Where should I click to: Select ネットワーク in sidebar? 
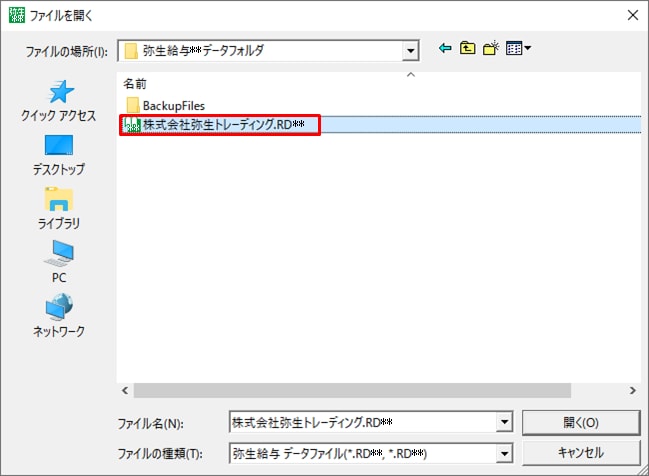[59, 315]
